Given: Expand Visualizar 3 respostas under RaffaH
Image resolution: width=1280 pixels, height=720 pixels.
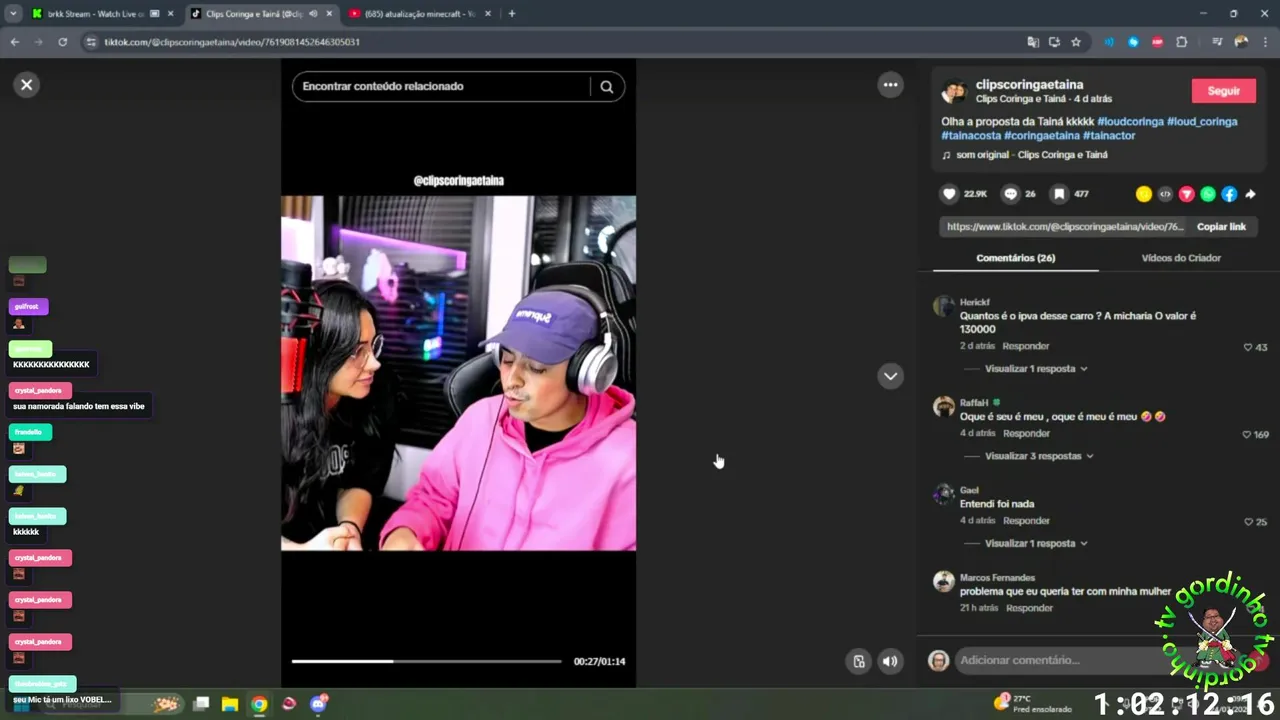Looking at the screenshot, I should [x=1039, y=456].
